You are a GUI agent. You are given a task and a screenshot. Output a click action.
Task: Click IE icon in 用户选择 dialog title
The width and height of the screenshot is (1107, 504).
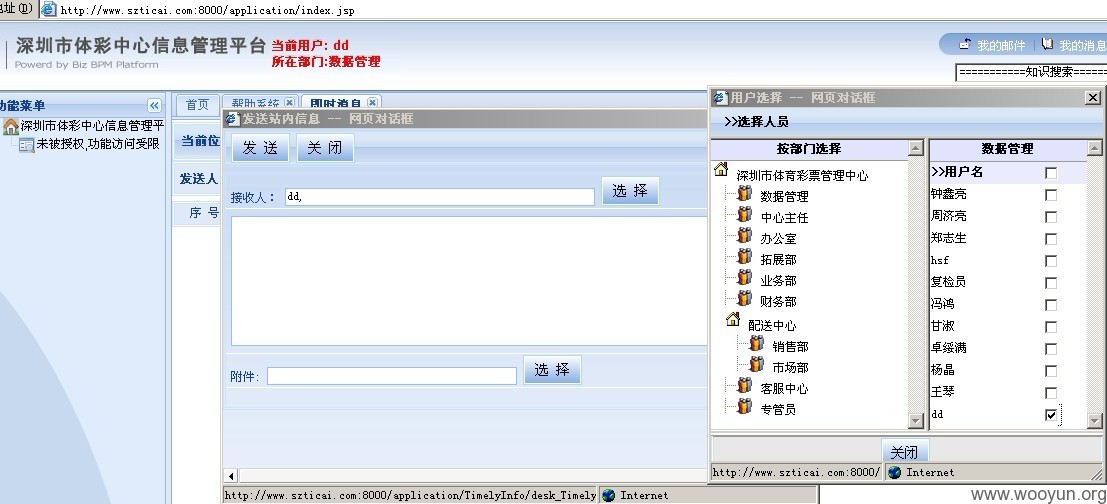click(720, 97)
